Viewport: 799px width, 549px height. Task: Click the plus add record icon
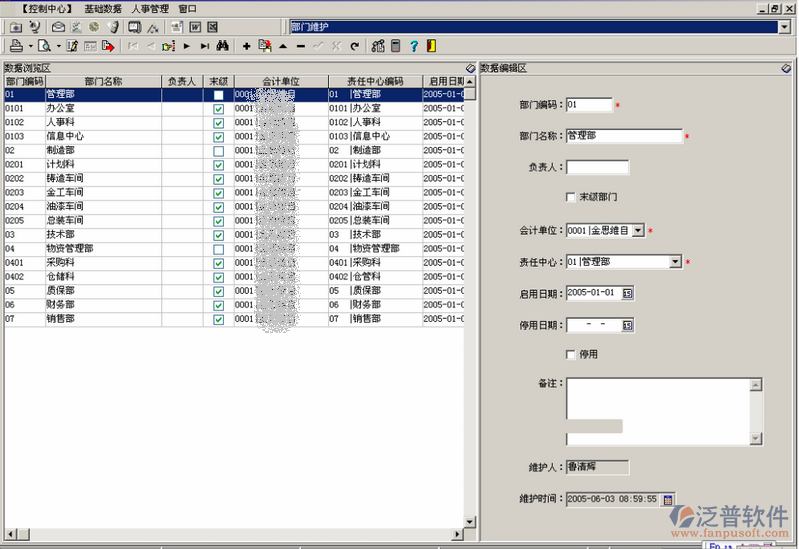pos(247,46)
